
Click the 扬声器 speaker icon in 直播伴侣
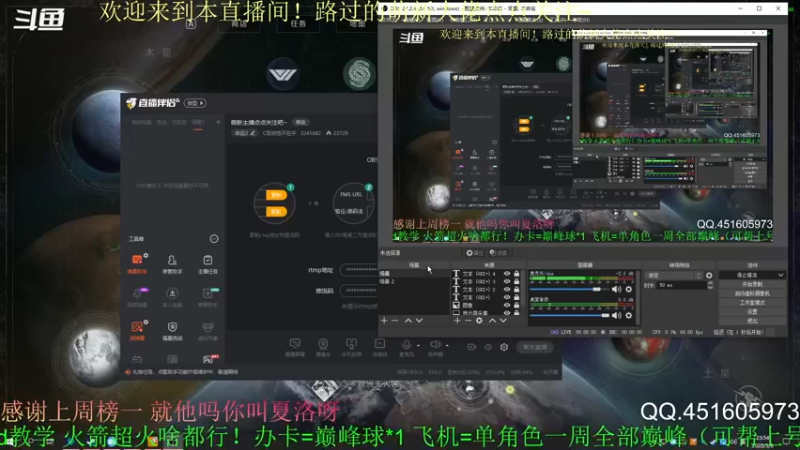435,346
